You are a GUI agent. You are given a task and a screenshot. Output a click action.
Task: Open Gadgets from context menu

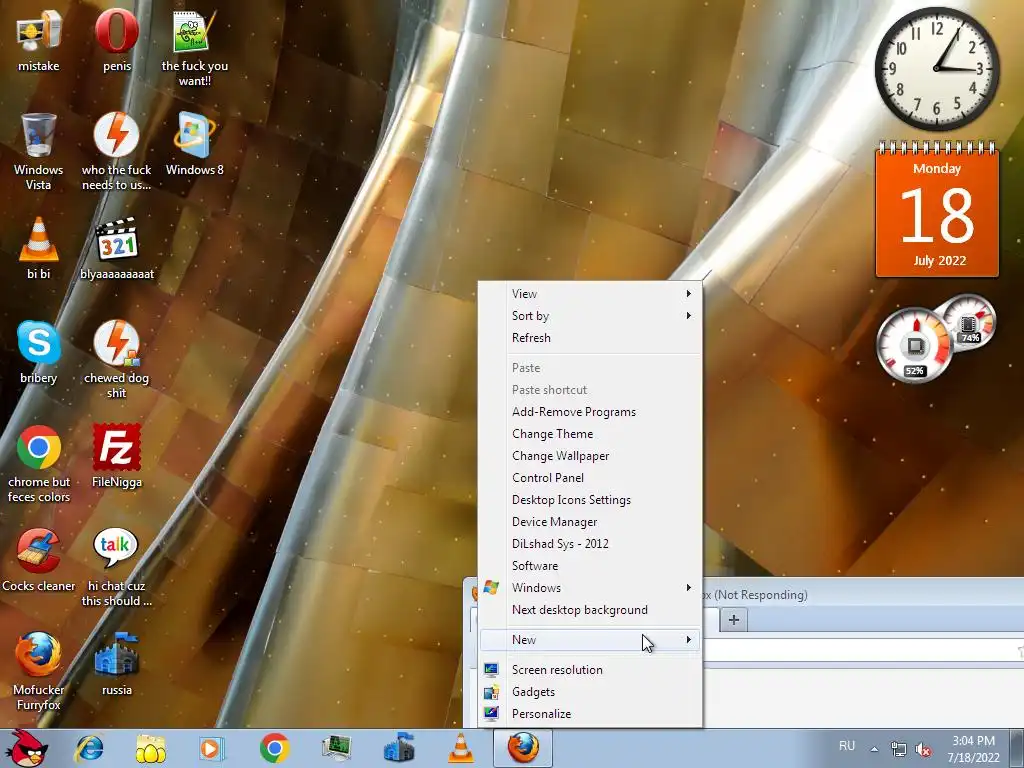tap(590, 692)
